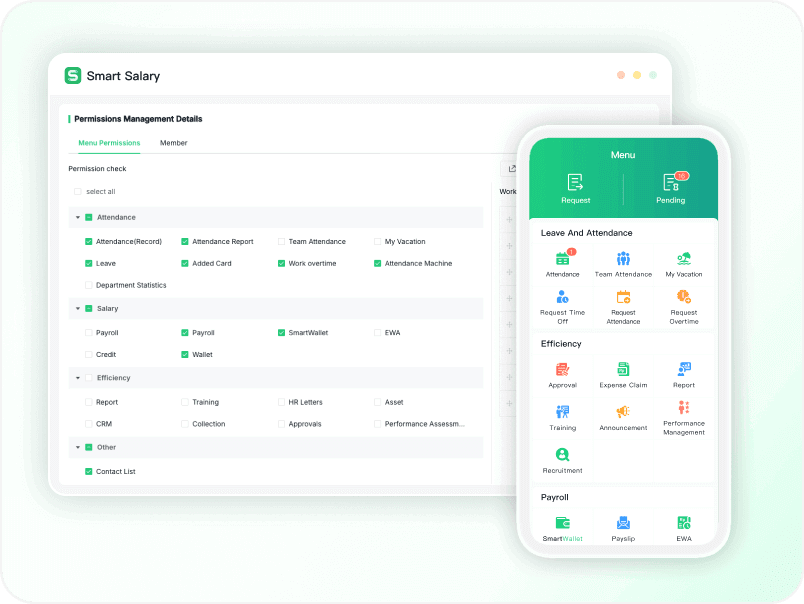The height and width of the screenshot is (604, 804).
Task: Check the Credit checkbox
Action: pyautogui.click(x=88, y=355)
